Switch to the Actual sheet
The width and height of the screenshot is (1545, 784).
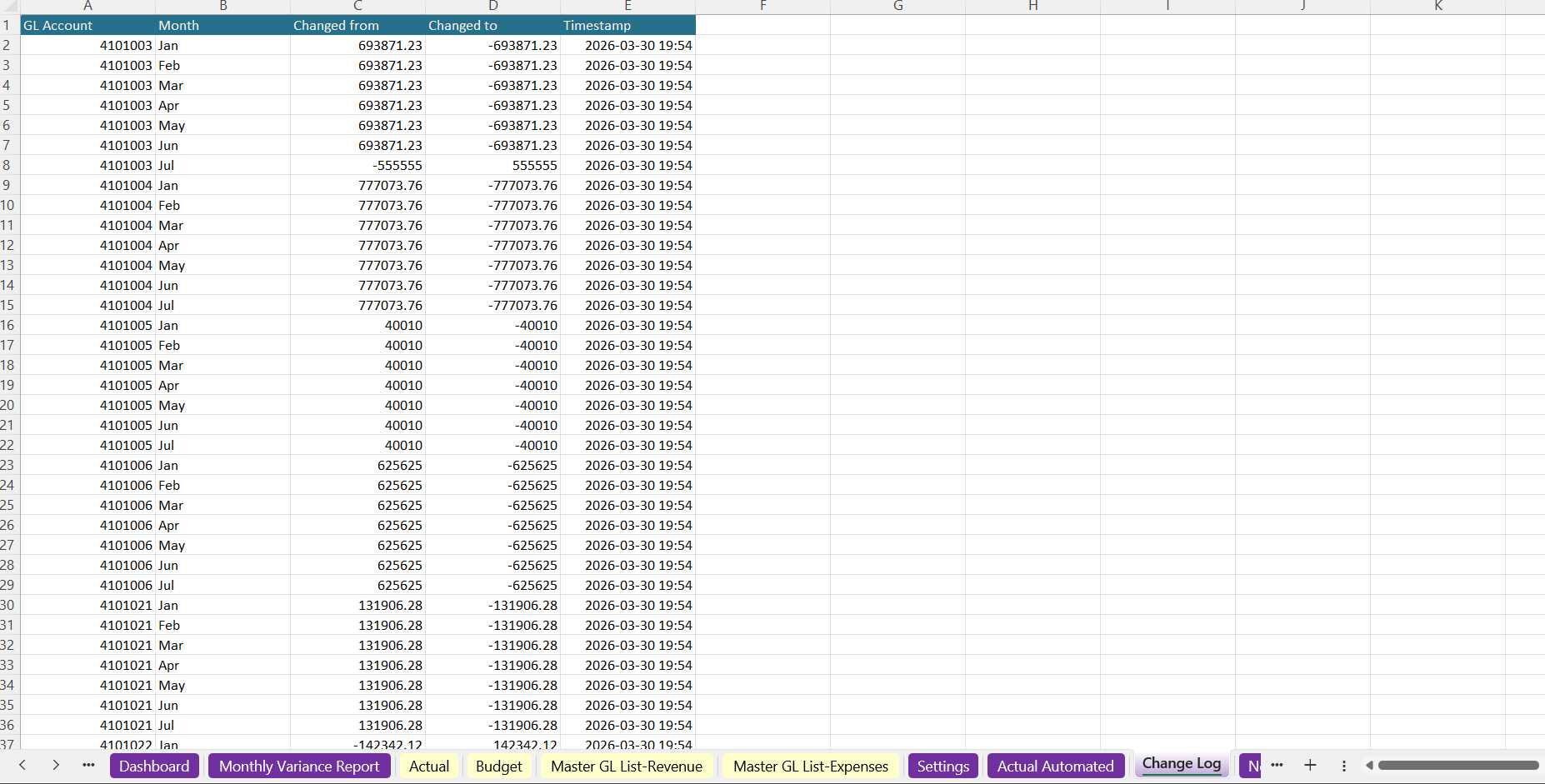point(429,766)
